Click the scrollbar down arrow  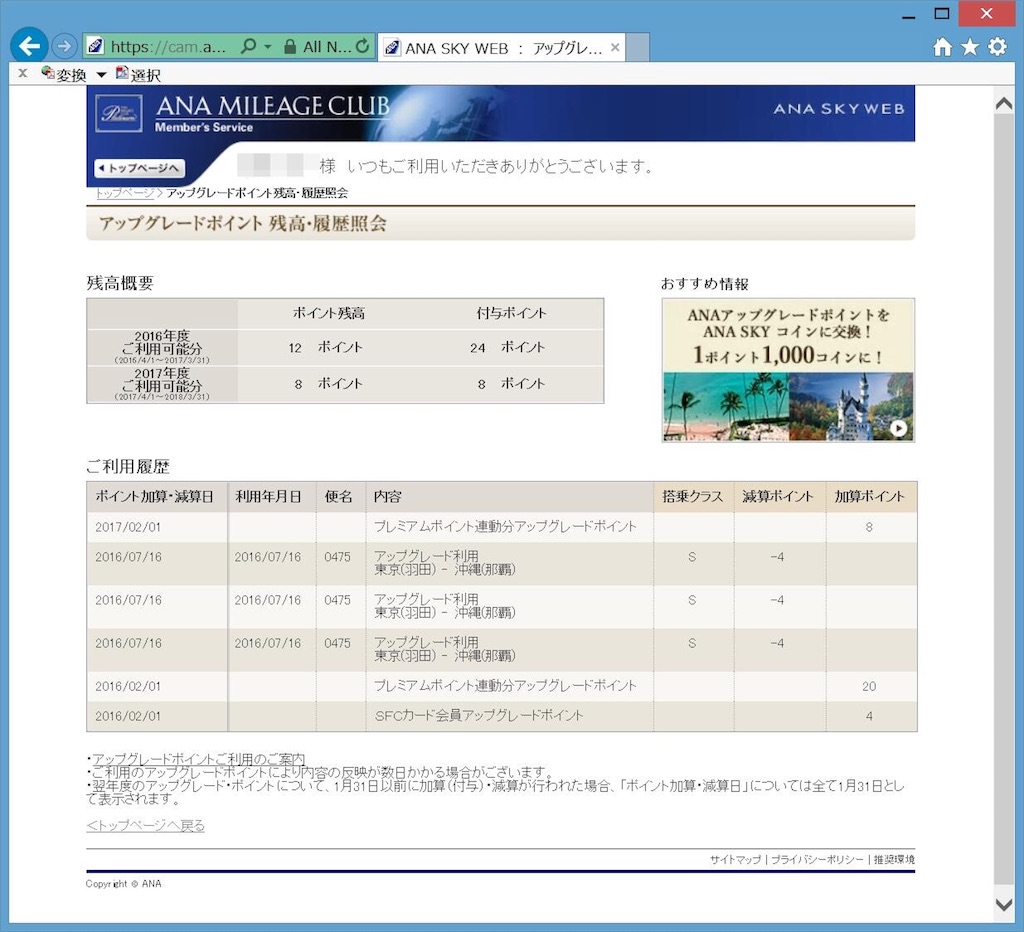[1004, 905]
